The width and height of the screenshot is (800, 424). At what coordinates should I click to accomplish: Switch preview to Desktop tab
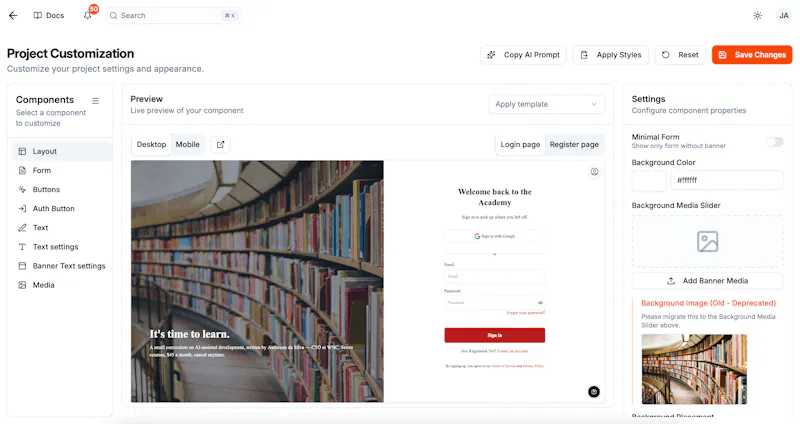tap(152, 144)
